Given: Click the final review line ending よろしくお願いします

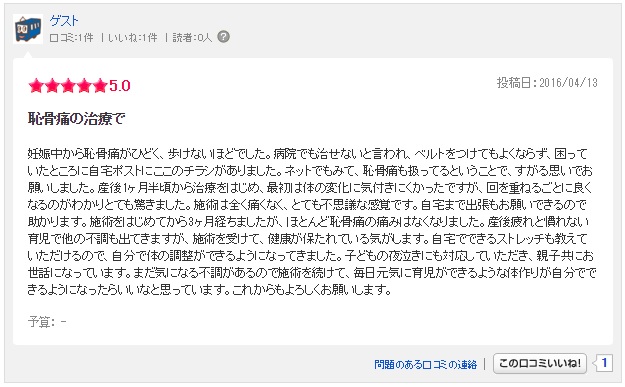Looking at the screenshot, I should coord(210,290).
